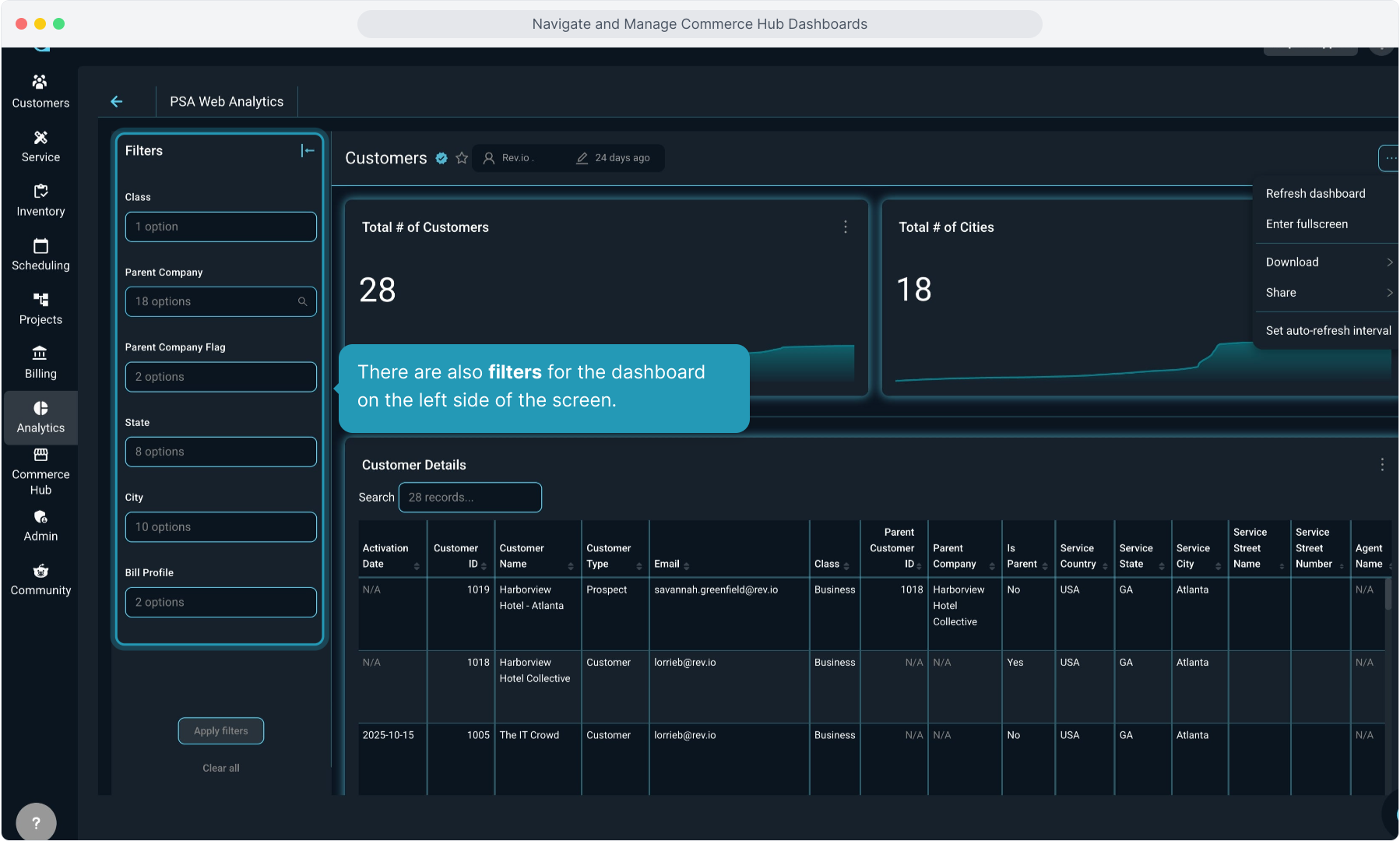Favorite the Customers dashboard with the star
This screenshot has height=841, width=1400.
pos(462,158)
